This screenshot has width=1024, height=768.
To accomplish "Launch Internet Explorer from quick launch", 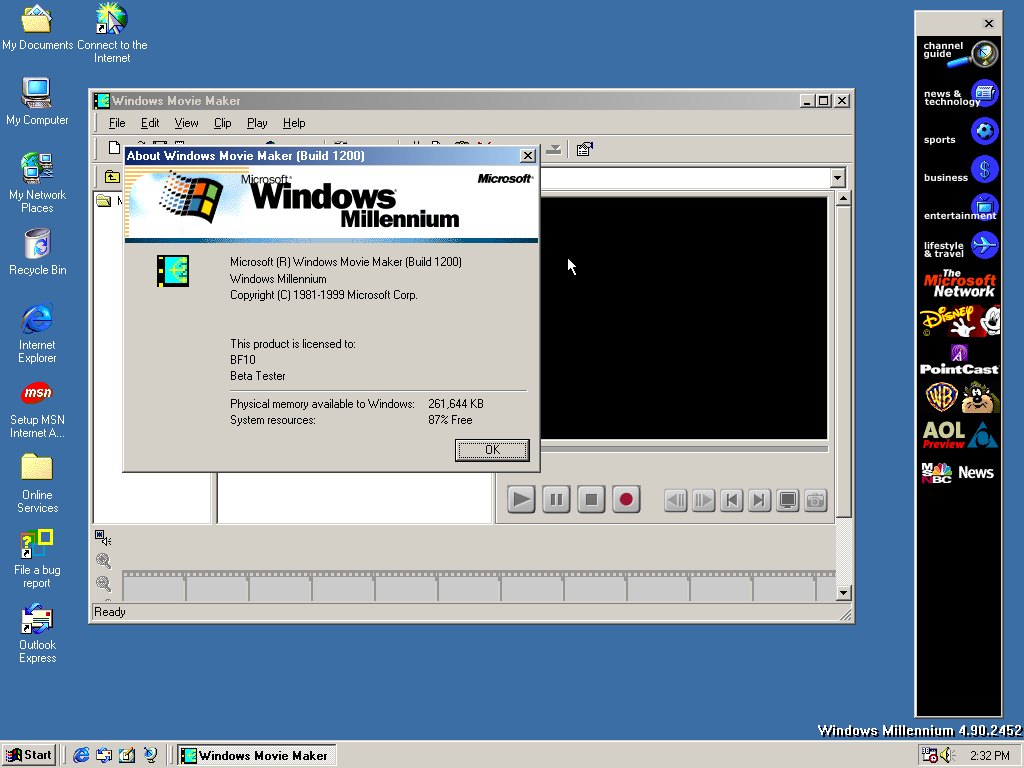I will [x=81, y=755].
